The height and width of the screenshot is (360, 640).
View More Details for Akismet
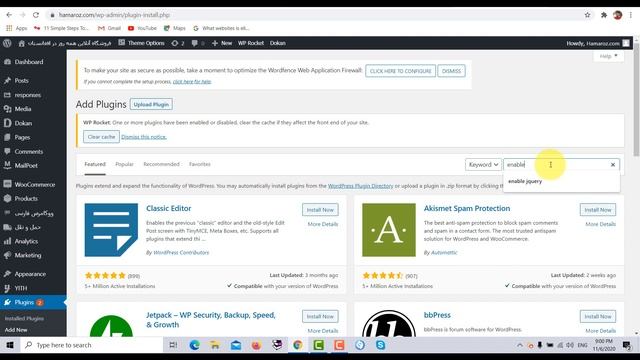pos(600,224)
